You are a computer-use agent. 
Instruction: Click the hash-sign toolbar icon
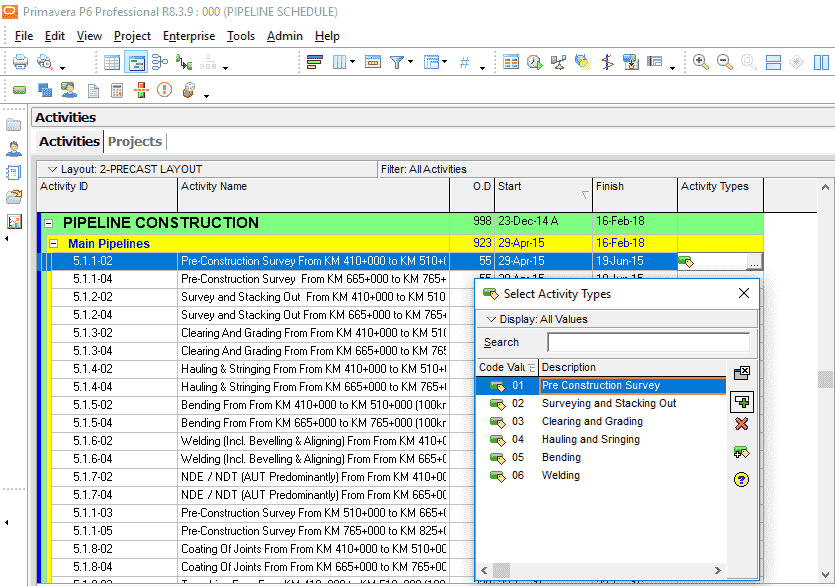click(x=464, y=62)
